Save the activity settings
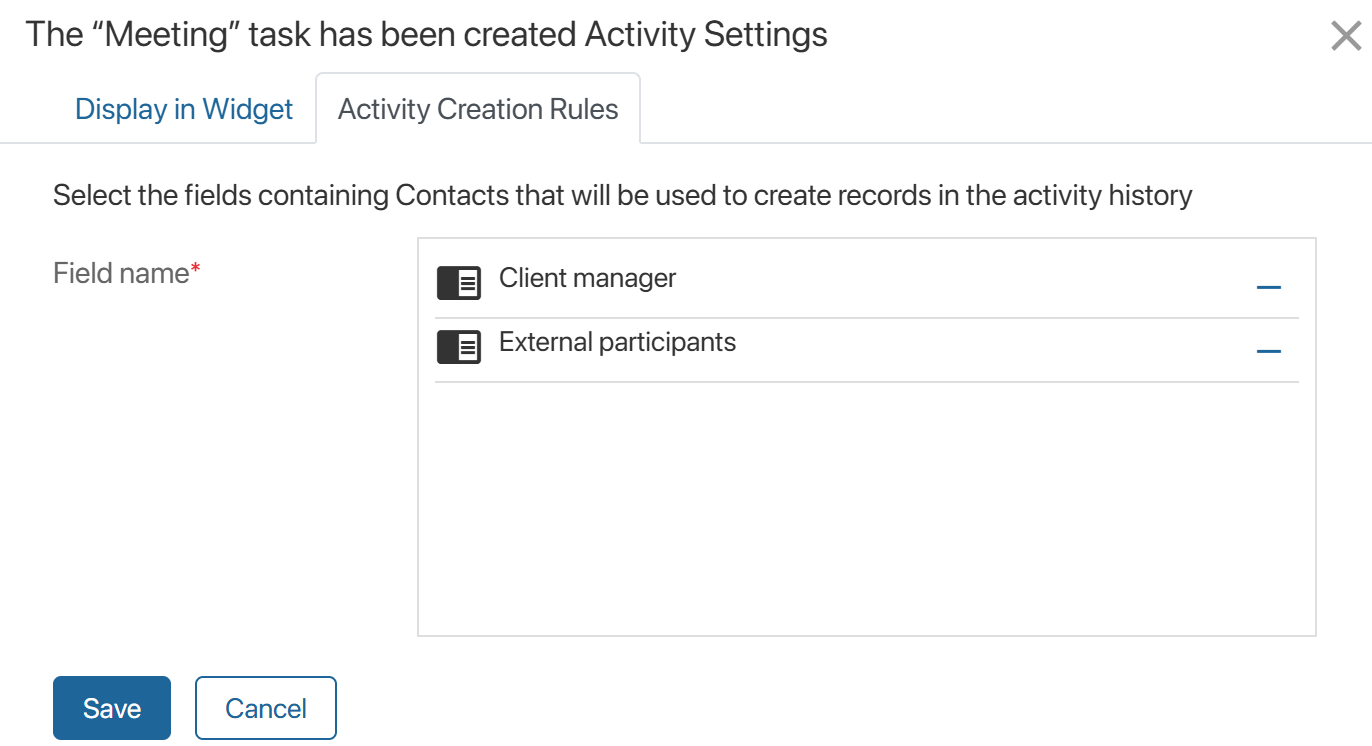This screenshot has width=1372, height=746. pyautogui.click(x=111, y=707)
